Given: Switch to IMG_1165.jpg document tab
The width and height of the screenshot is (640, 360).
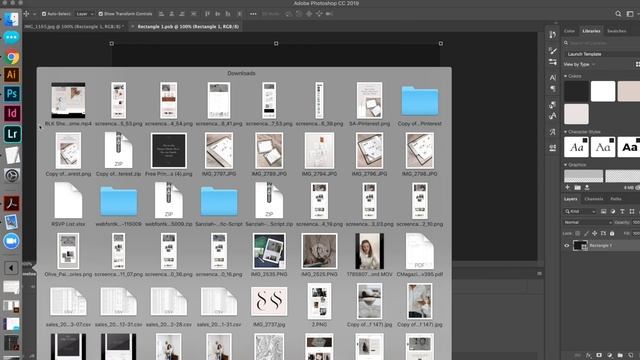Looking at the screenshot, I should pos(75,27).
